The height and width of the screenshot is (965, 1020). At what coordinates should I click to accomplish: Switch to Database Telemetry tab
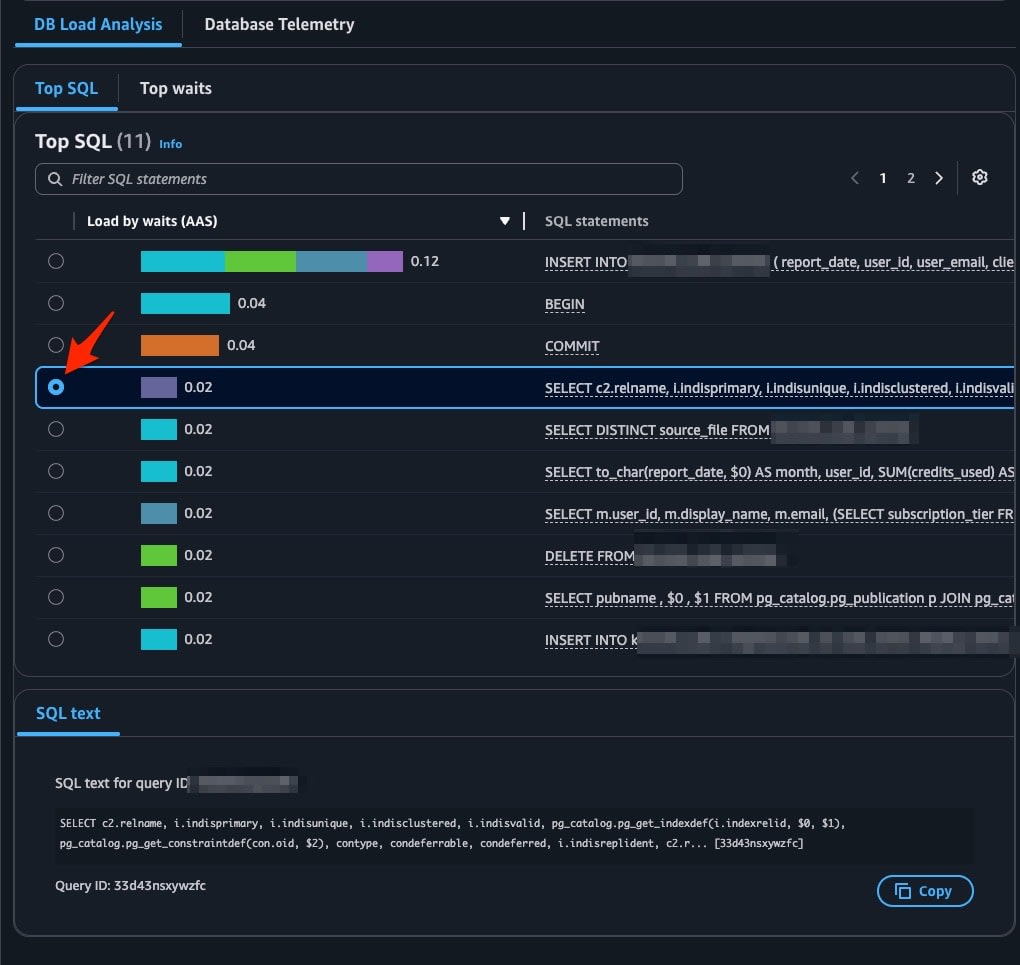pyautogui.click(x=279, y=25)
